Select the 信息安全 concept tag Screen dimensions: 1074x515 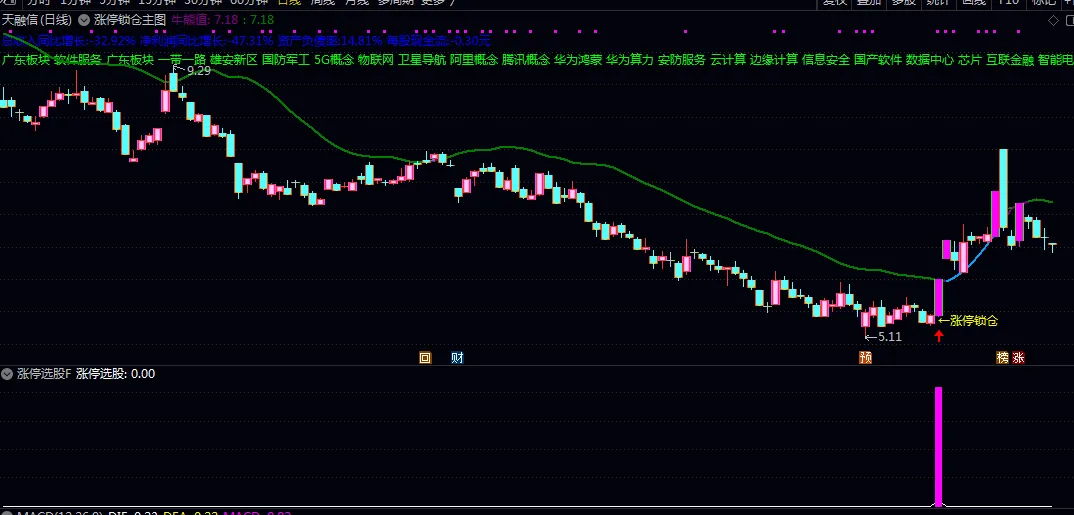pos(826,60)
